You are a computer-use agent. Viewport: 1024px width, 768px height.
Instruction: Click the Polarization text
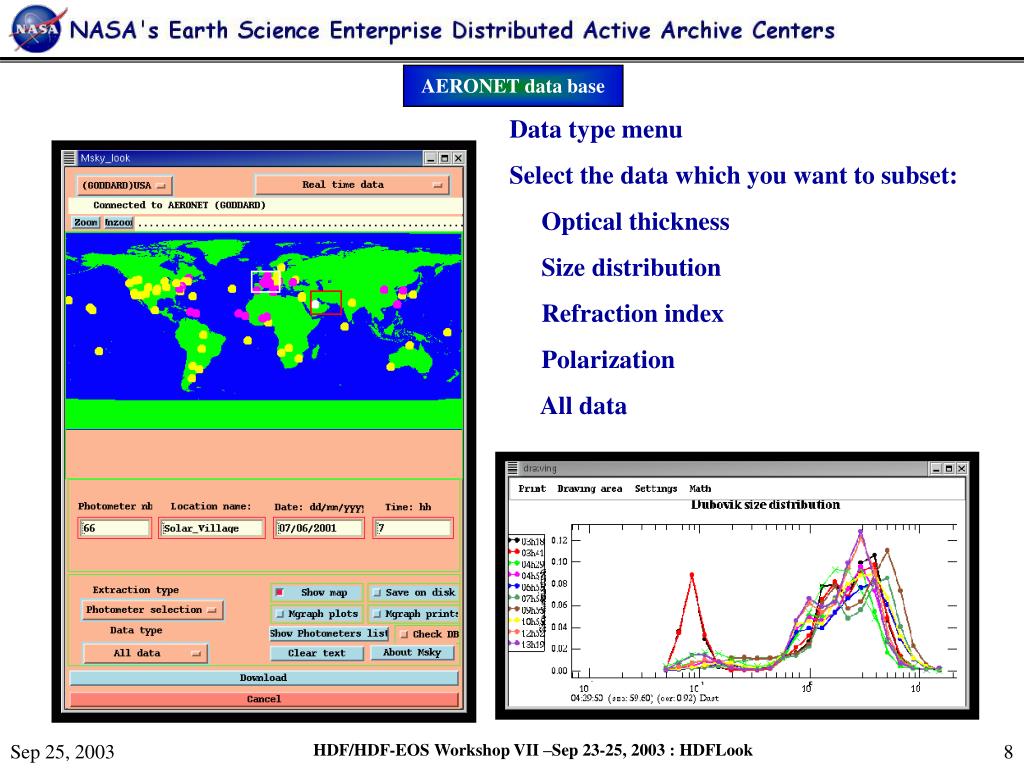tap(608, 360)
